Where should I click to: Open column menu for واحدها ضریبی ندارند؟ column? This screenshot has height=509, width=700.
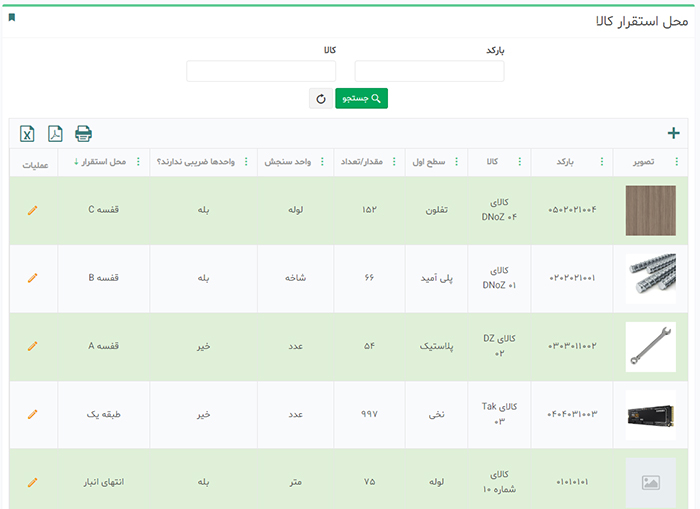246,162
